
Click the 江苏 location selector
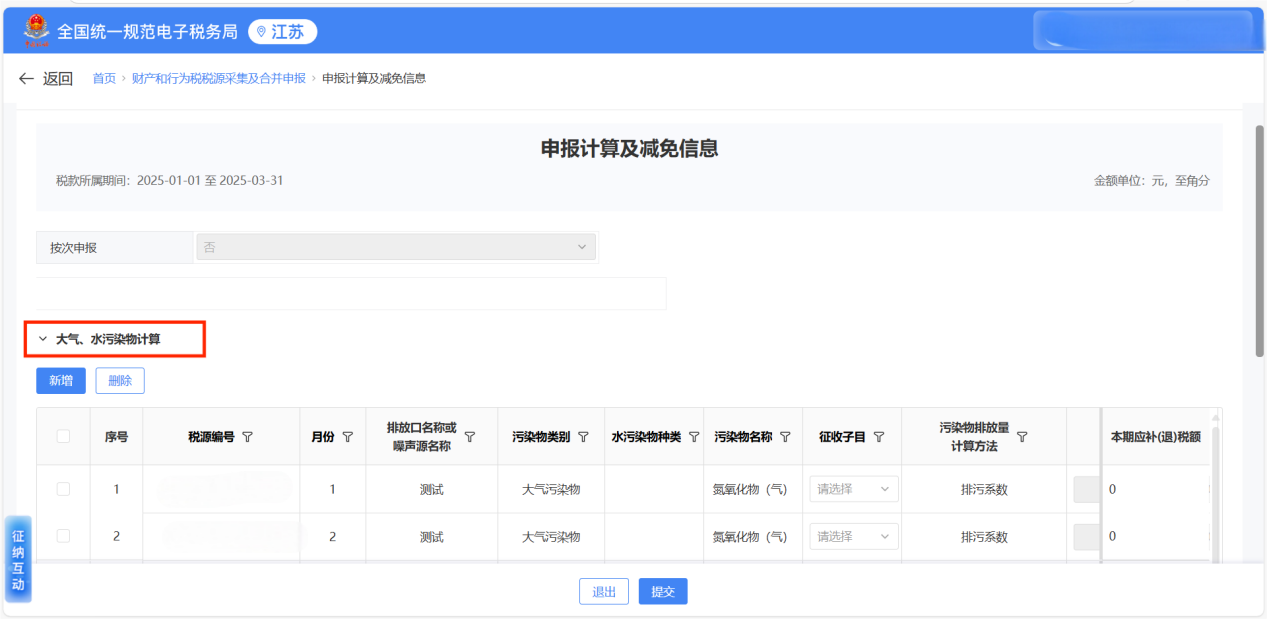[282, 32]
